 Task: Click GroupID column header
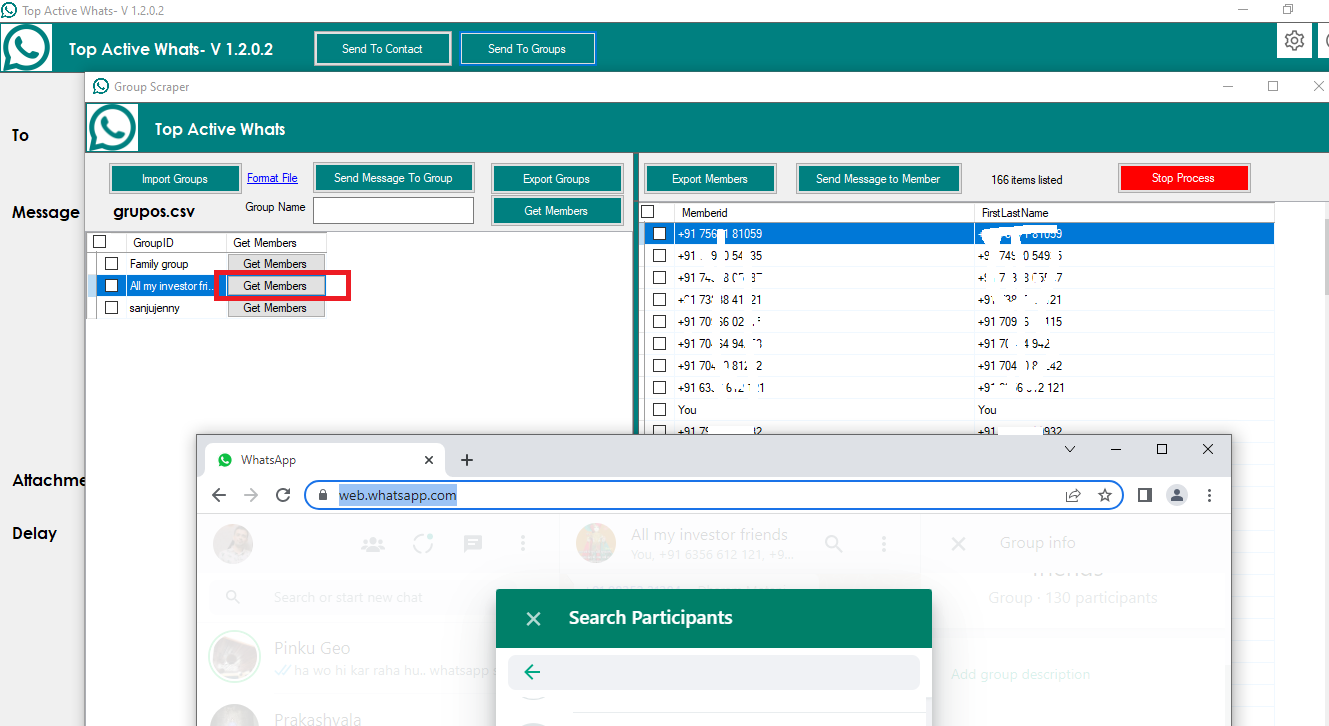pyautogui.click(x=177, y=242)
